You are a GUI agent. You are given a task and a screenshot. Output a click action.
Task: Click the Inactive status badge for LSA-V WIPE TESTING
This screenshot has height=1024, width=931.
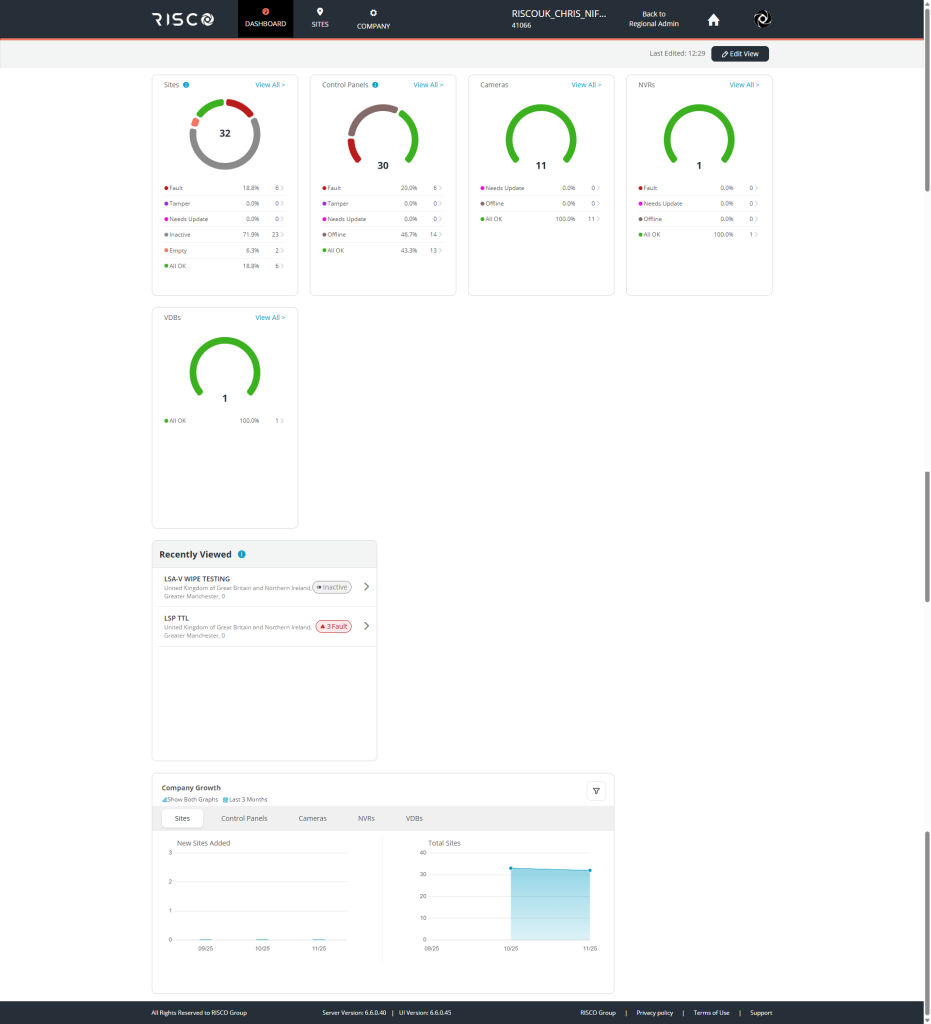(x=331, y=587)
